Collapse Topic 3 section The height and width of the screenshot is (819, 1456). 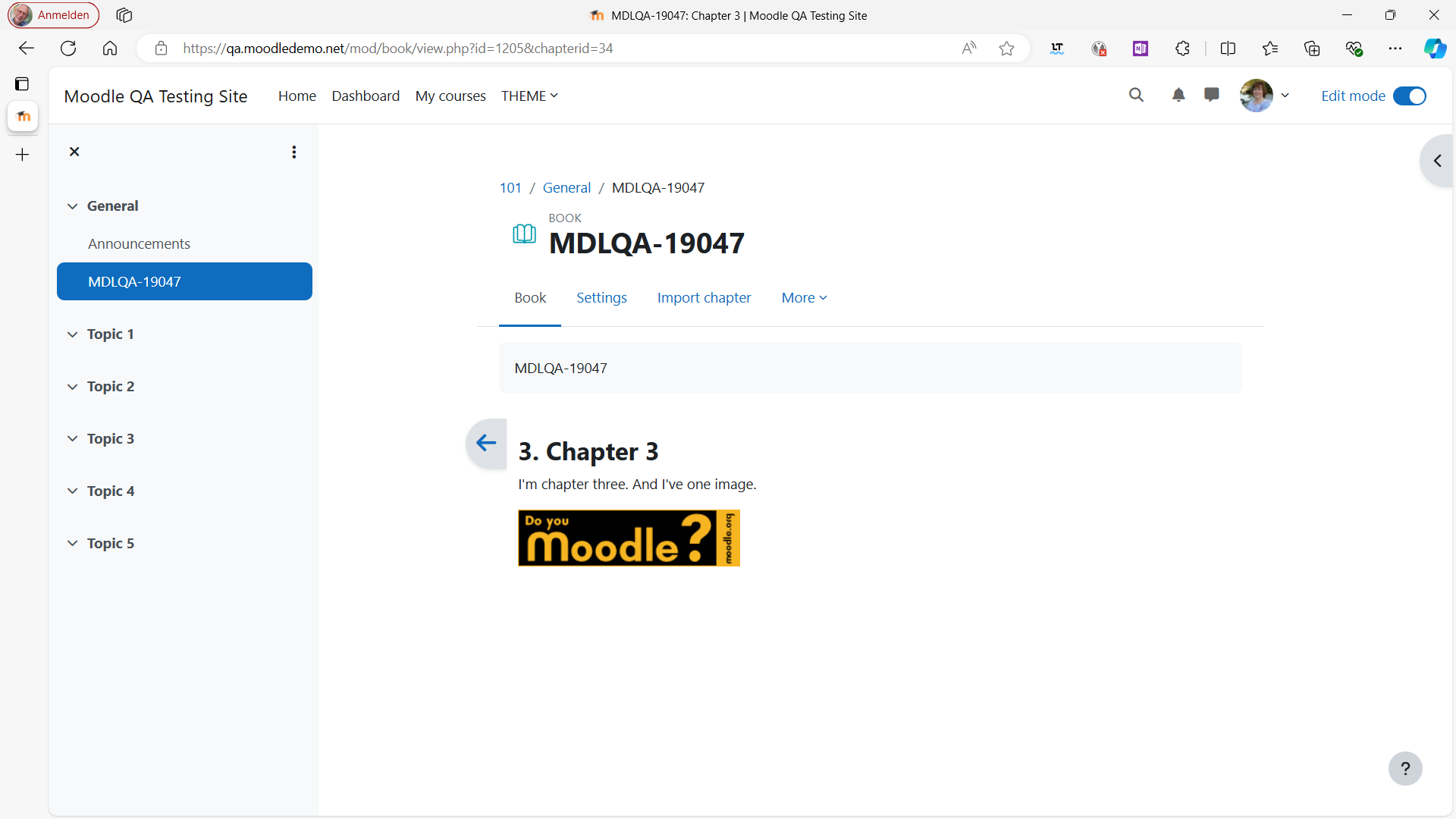point(72,439)
